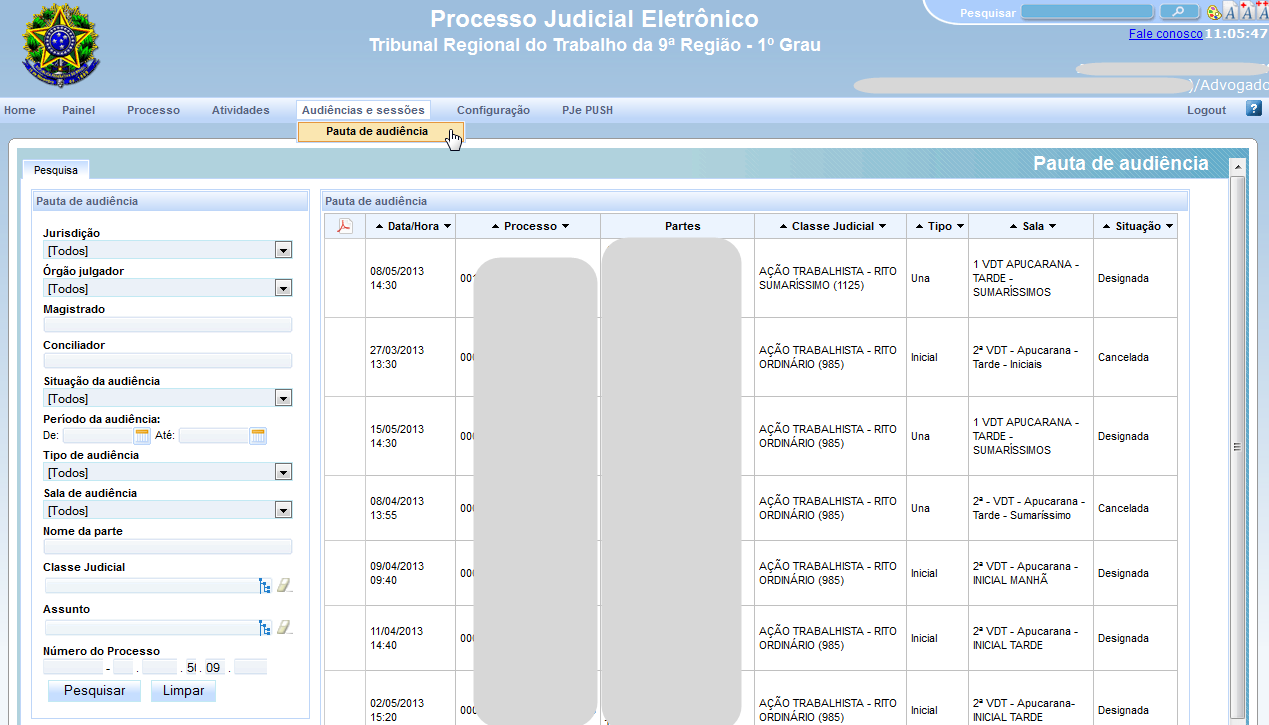Click the Nome da parte input field
This screenshot has height=725, width=1269.
(x=168, y=547)
